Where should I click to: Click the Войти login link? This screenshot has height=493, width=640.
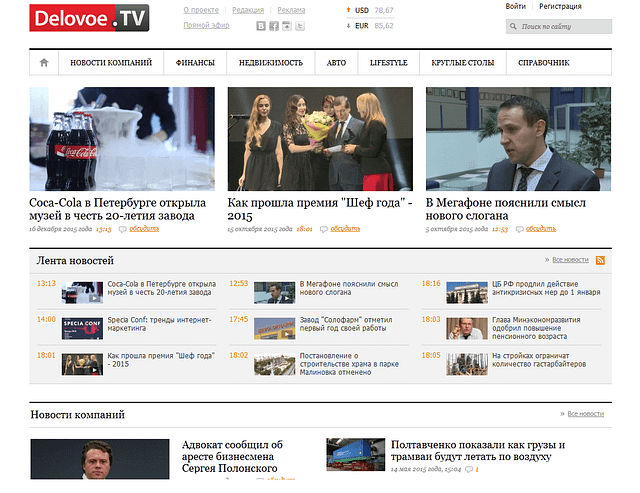coord(516,7)
